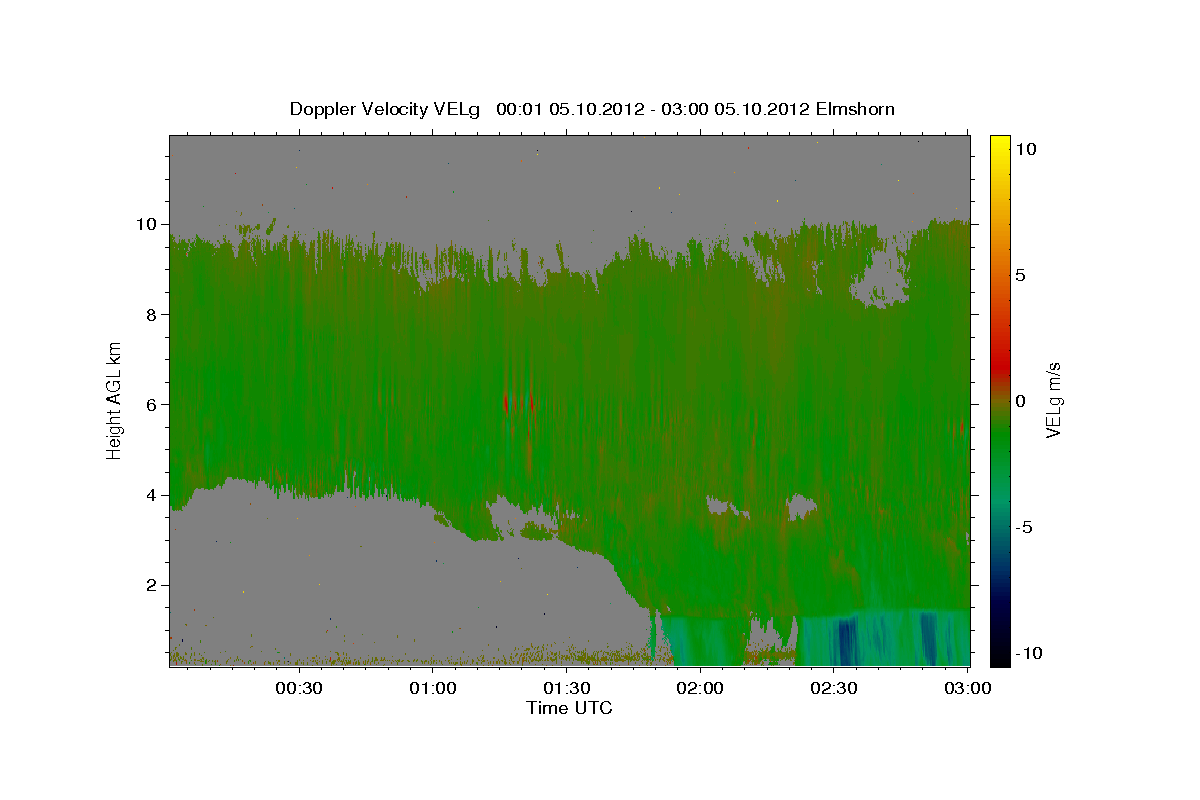The width and height of the screenshot is (1200, 800).
Task: Click the height tick label 4
Action: tap(154, 495)
